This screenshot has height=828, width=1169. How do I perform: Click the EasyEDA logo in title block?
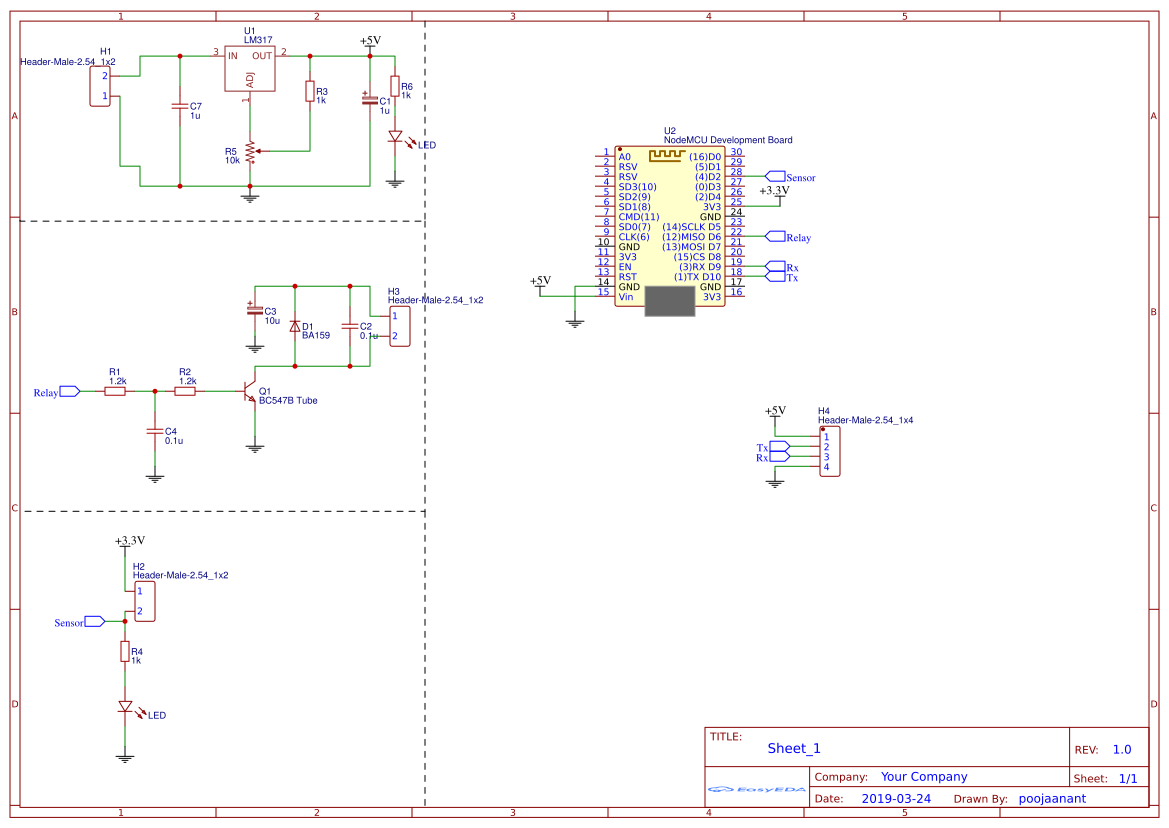(x=756, y=789)
